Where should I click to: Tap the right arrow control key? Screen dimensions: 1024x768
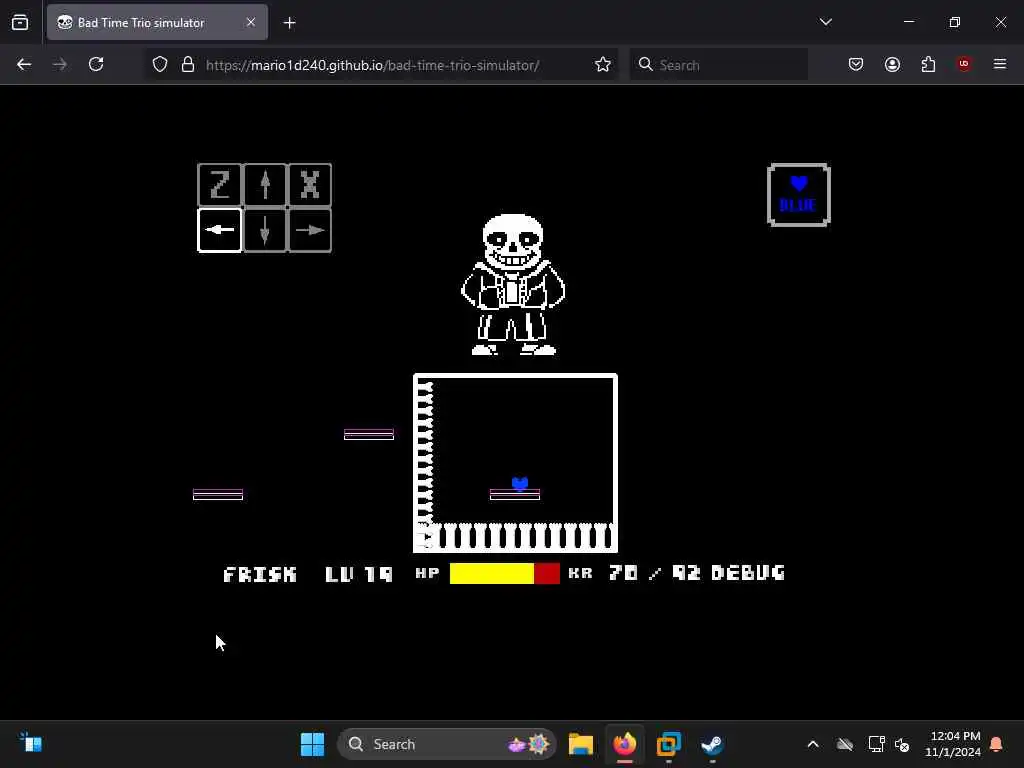click(310, 230)
